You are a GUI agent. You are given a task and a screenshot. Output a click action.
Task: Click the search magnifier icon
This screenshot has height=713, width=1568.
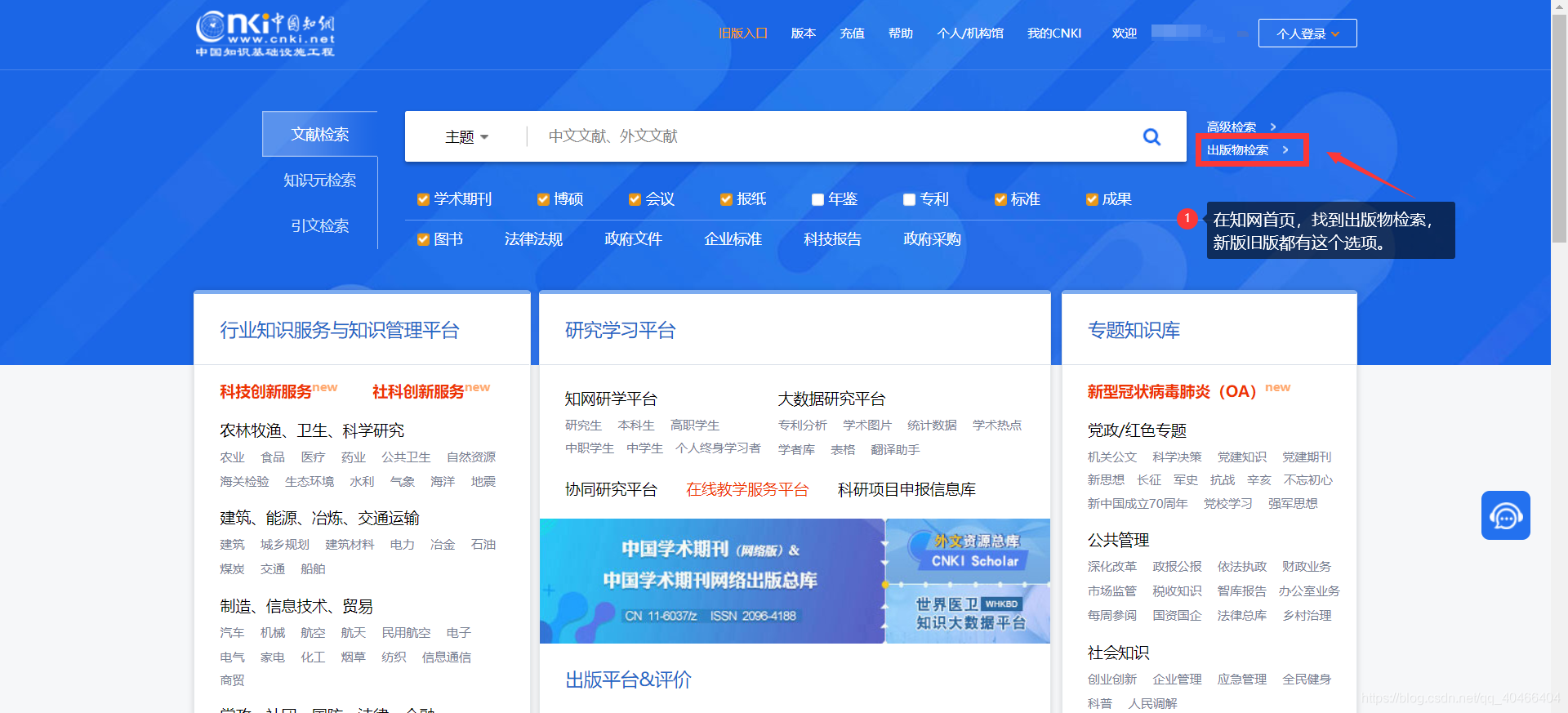1151,136
